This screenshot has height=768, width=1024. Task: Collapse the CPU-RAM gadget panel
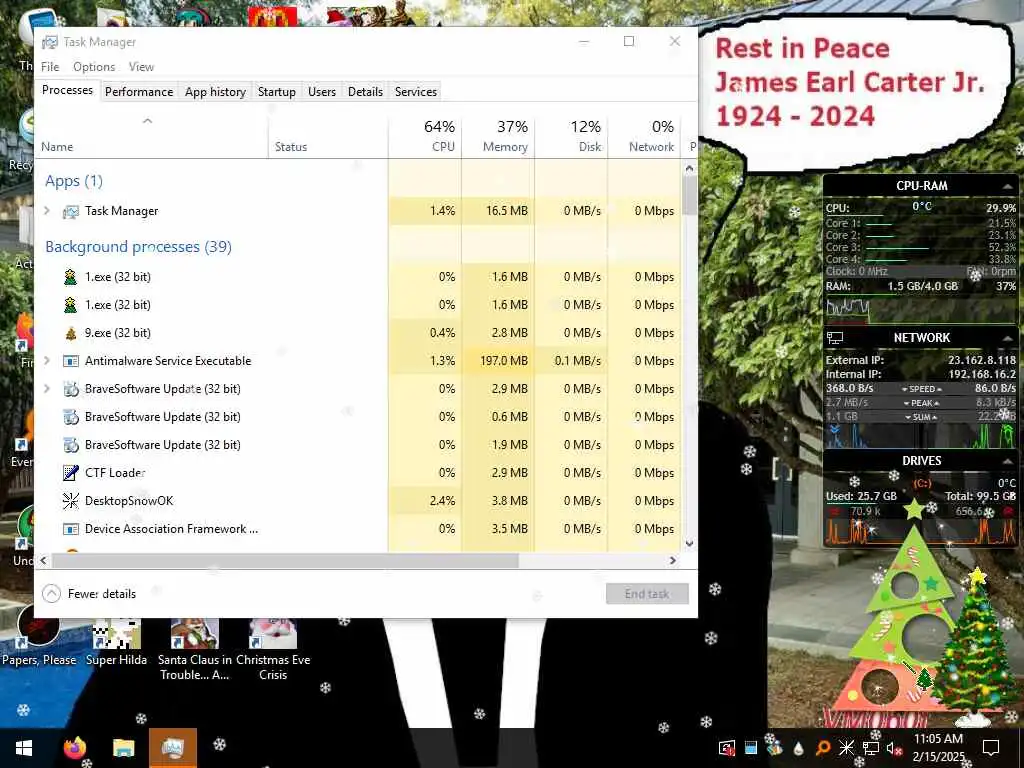[x=1007, y=187]
